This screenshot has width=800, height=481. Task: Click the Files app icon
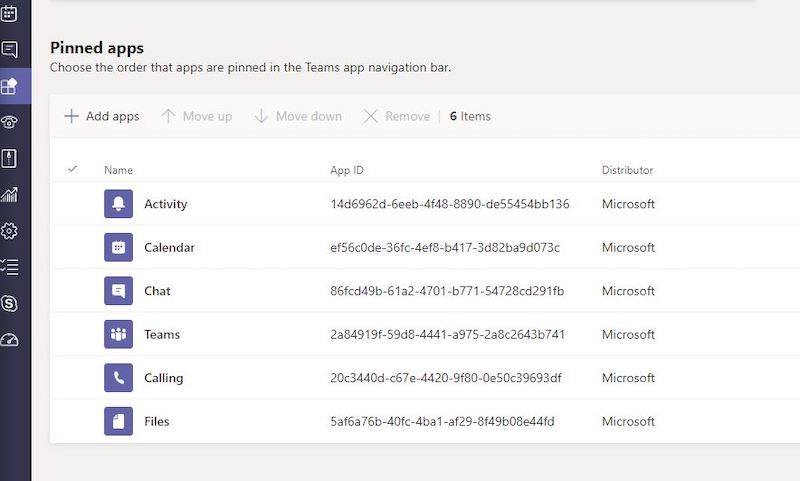pyautogui.click(x=118, y=421)
